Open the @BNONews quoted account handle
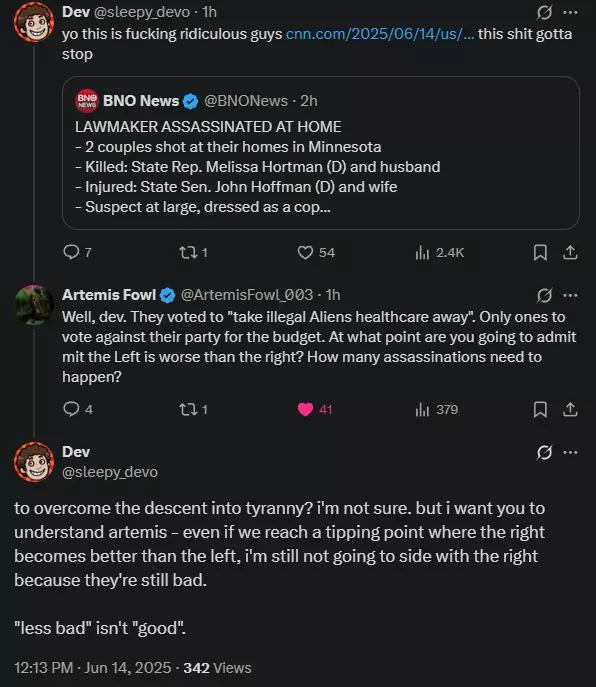Image resolution: width=596 pixels, height=687 pixels. coord(246,101)
